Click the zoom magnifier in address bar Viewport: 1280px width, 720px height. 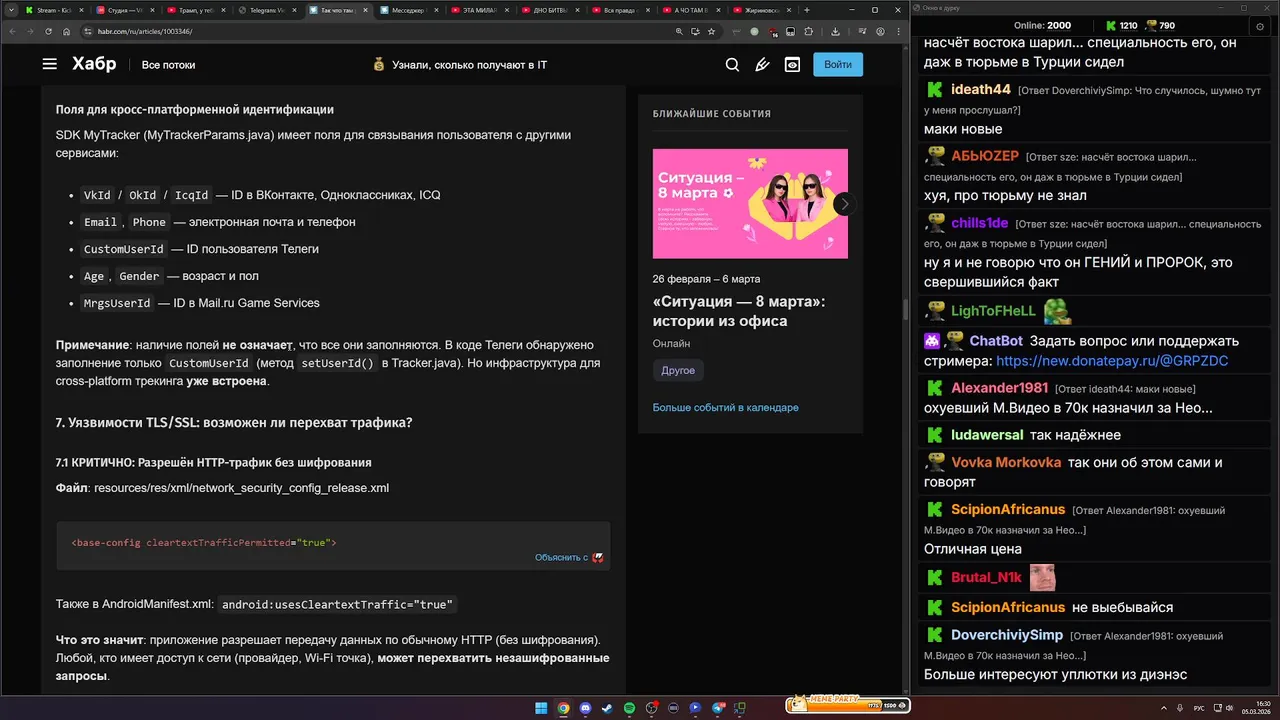click(x=679, y=31)
